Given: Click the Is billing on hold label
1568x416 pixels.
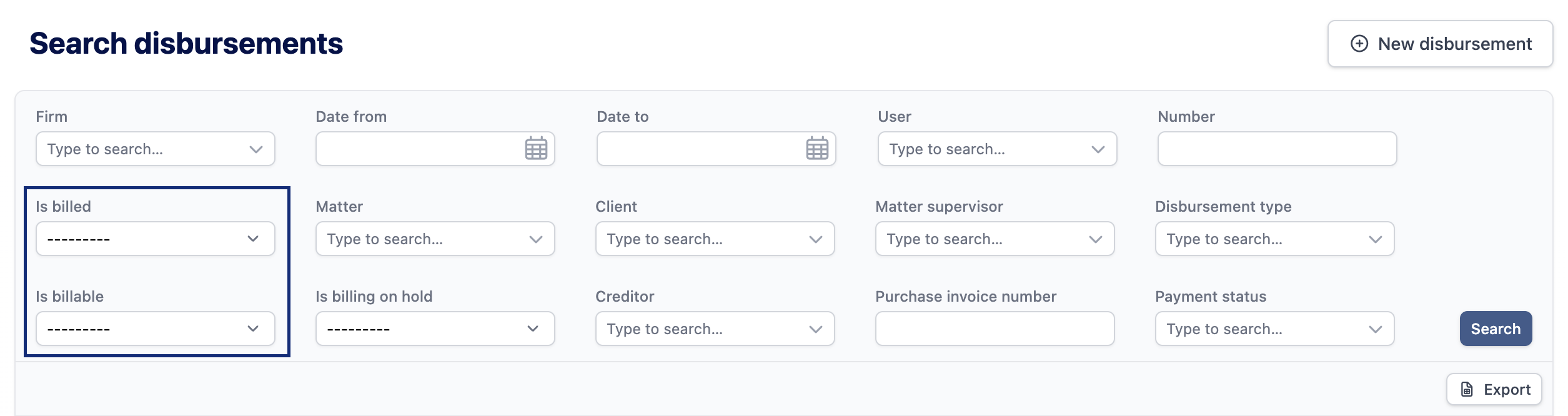Looking at the screenshot, I should click(x=374, y=297).
